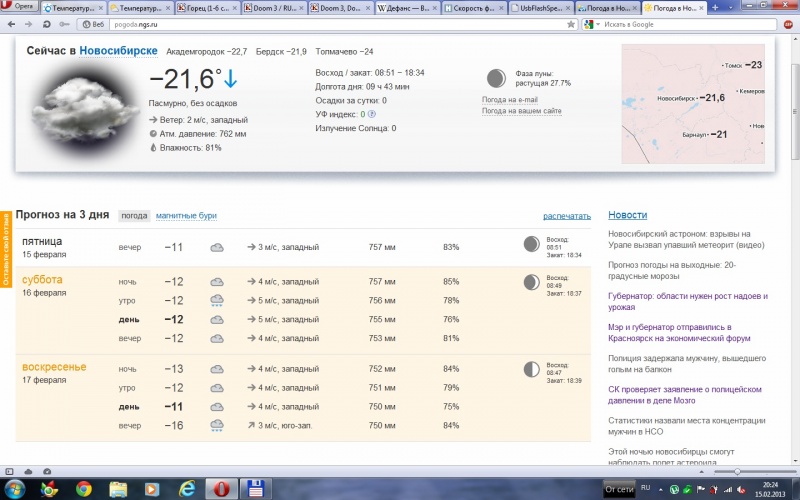The image size is (800, 500).
Task: Click the pogoda.ngs.ru address bar
Action: [337, 24]
